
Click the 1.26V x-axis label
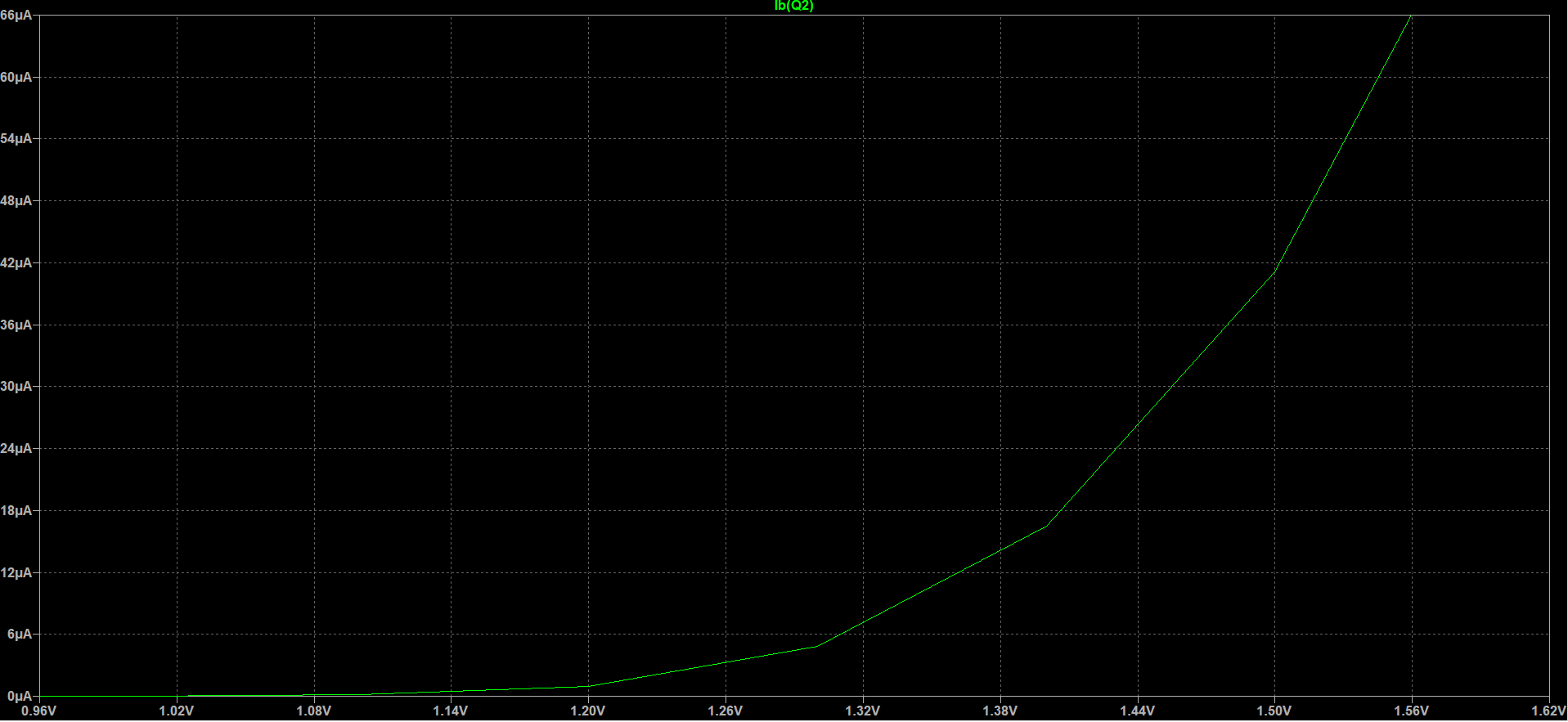click(x=726, y=711)
